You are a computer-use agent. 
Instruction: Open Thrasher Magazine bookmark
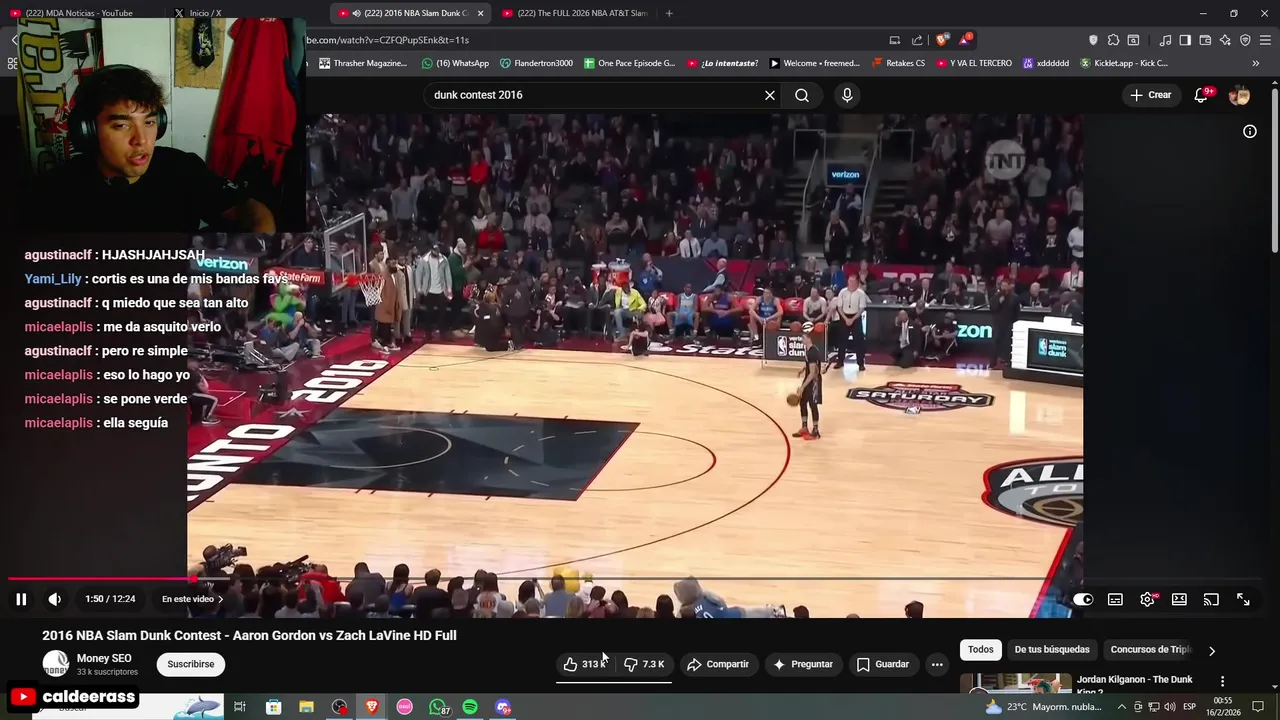[x=363, y=63]
